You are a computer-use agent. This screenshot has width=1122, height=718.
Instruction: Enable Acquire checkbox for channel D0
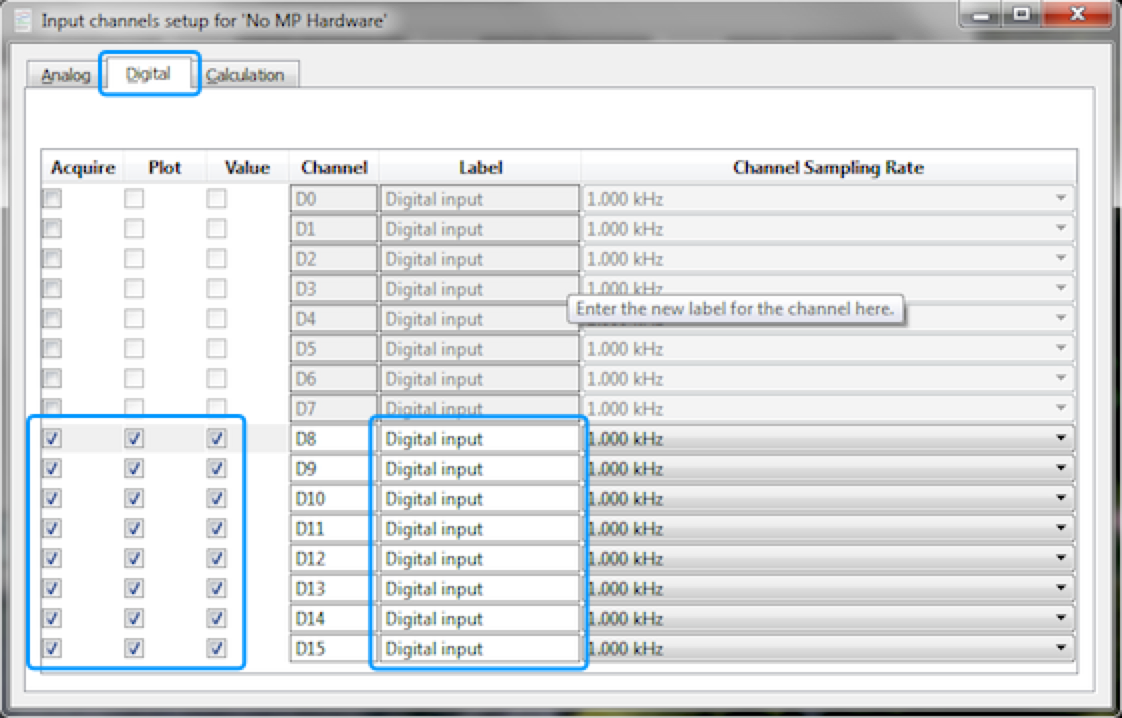pos(52,199)
